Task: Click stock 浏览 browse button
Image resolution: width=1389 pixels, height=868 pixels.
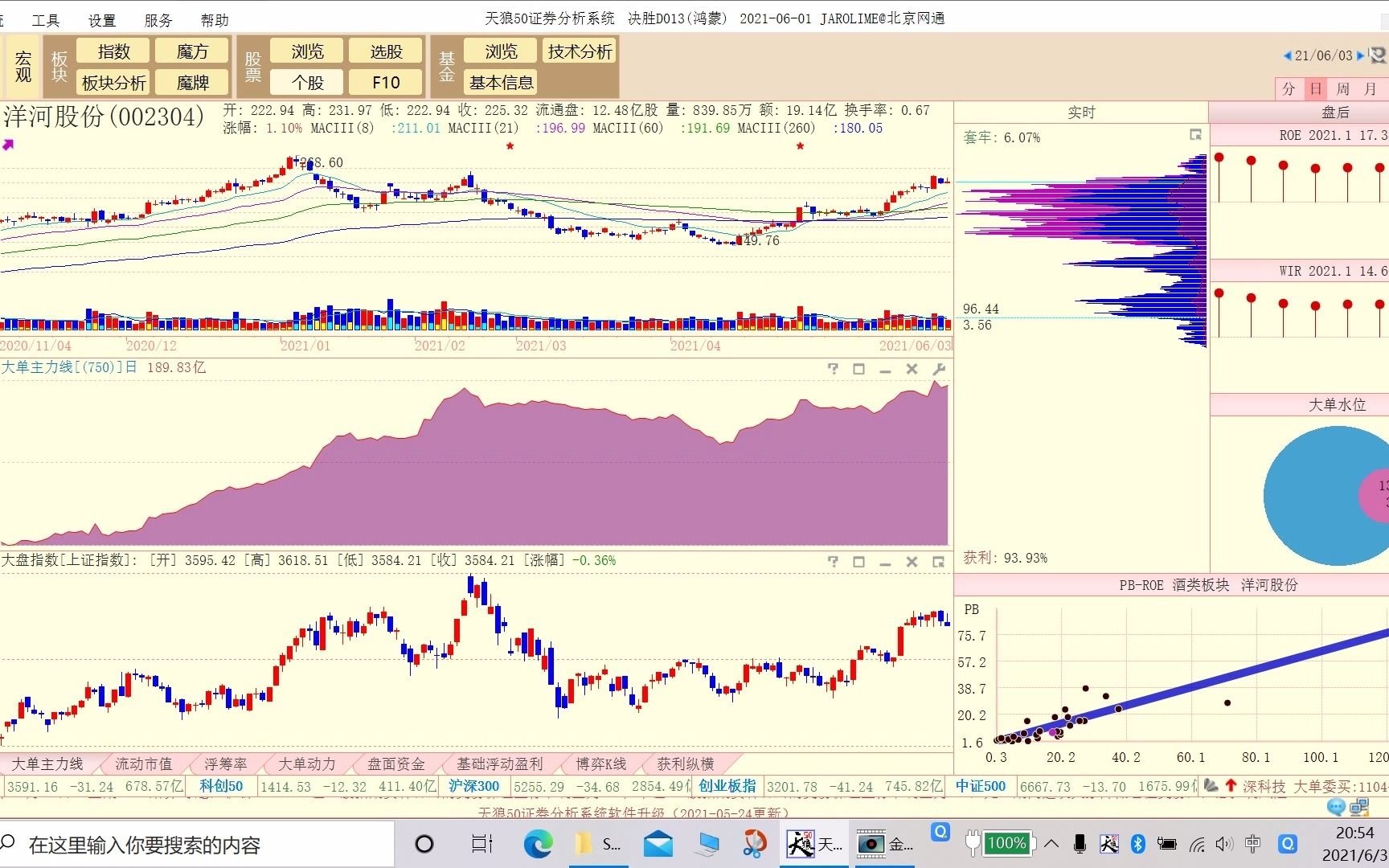Action: pyautogui.click(x=307, y=51)
